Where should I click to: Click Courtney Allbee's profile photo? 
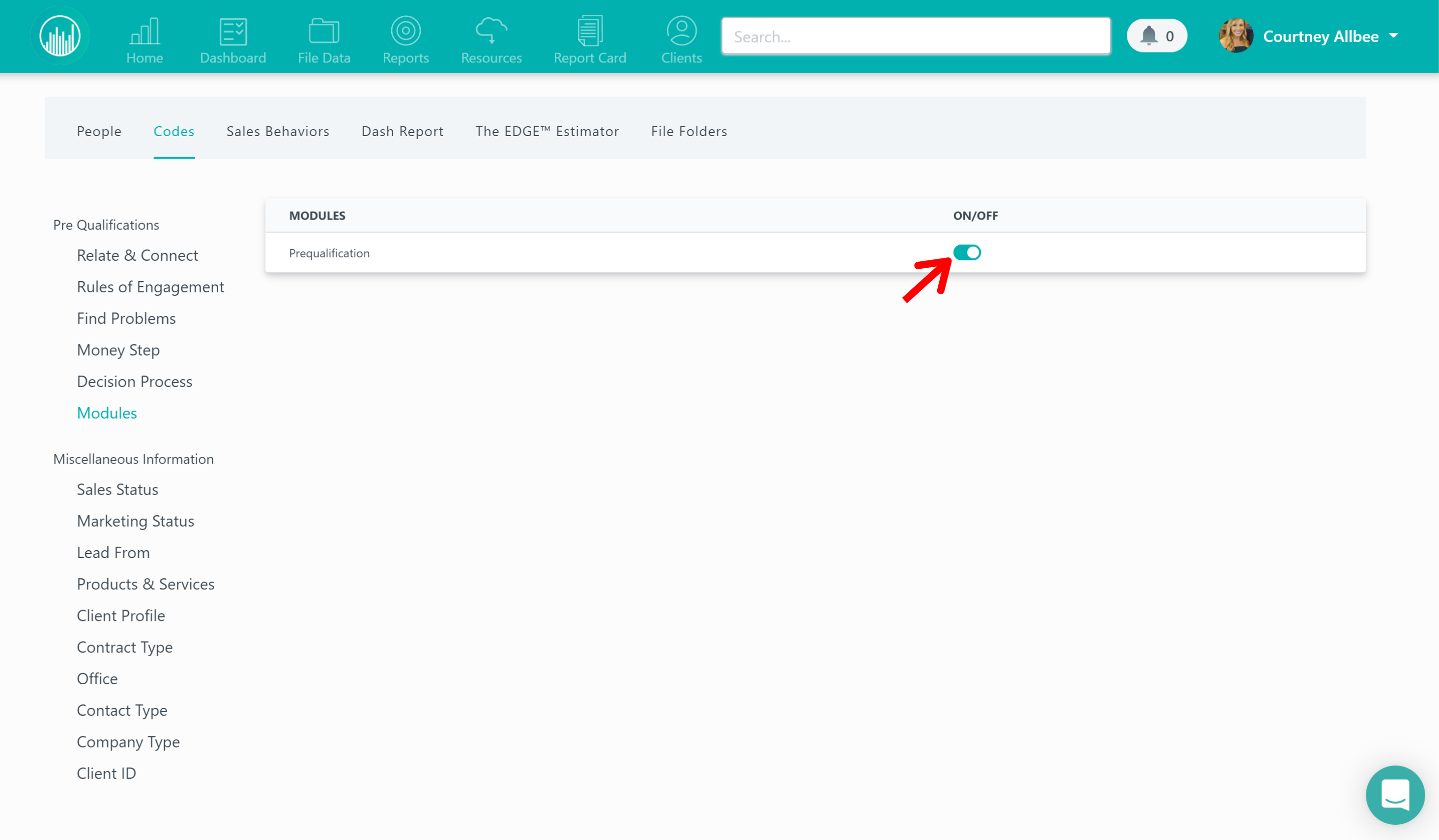[1237, 36]
